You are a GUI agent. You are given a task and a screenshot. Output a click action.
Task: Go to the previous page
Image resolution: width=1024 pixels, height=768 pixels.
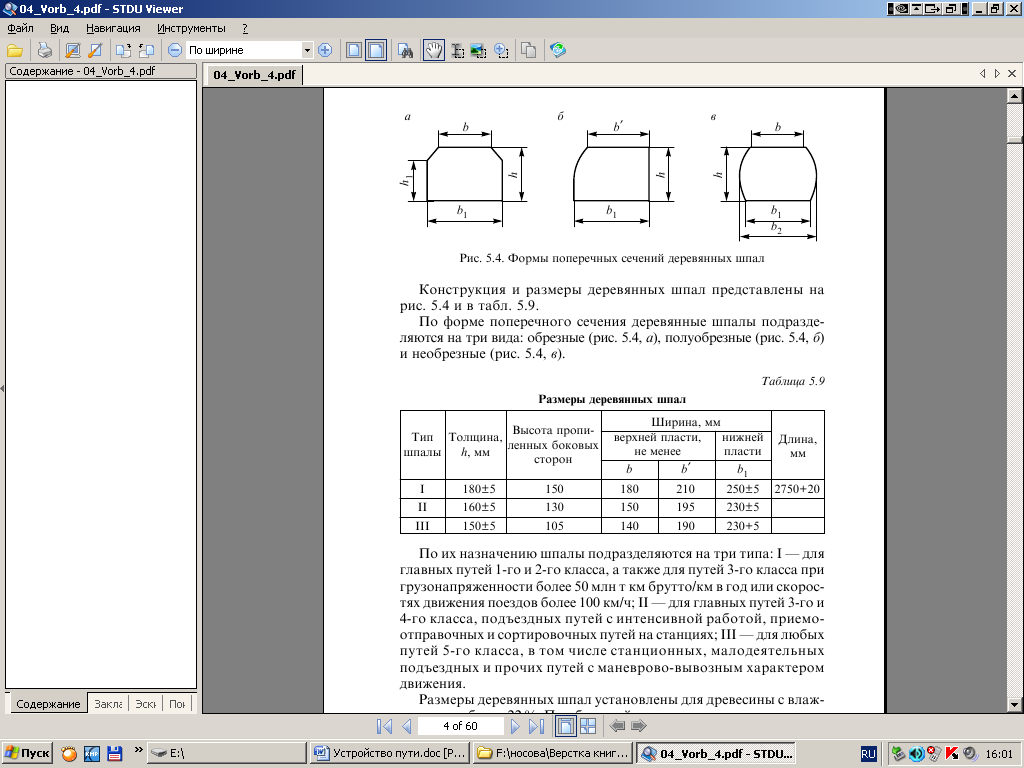click(x=406, y=726)
